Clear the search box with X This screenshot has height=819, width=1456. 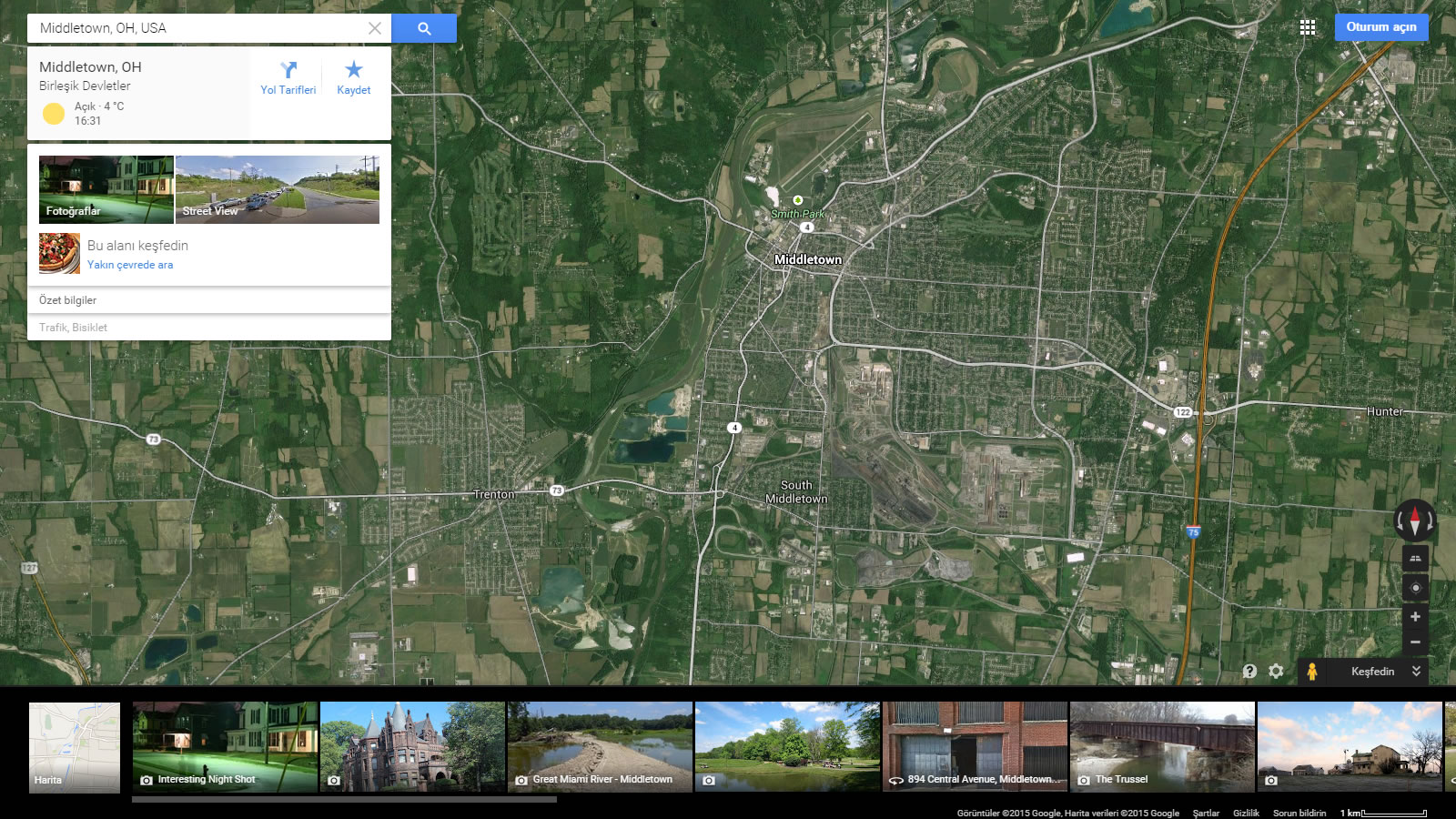375,28
